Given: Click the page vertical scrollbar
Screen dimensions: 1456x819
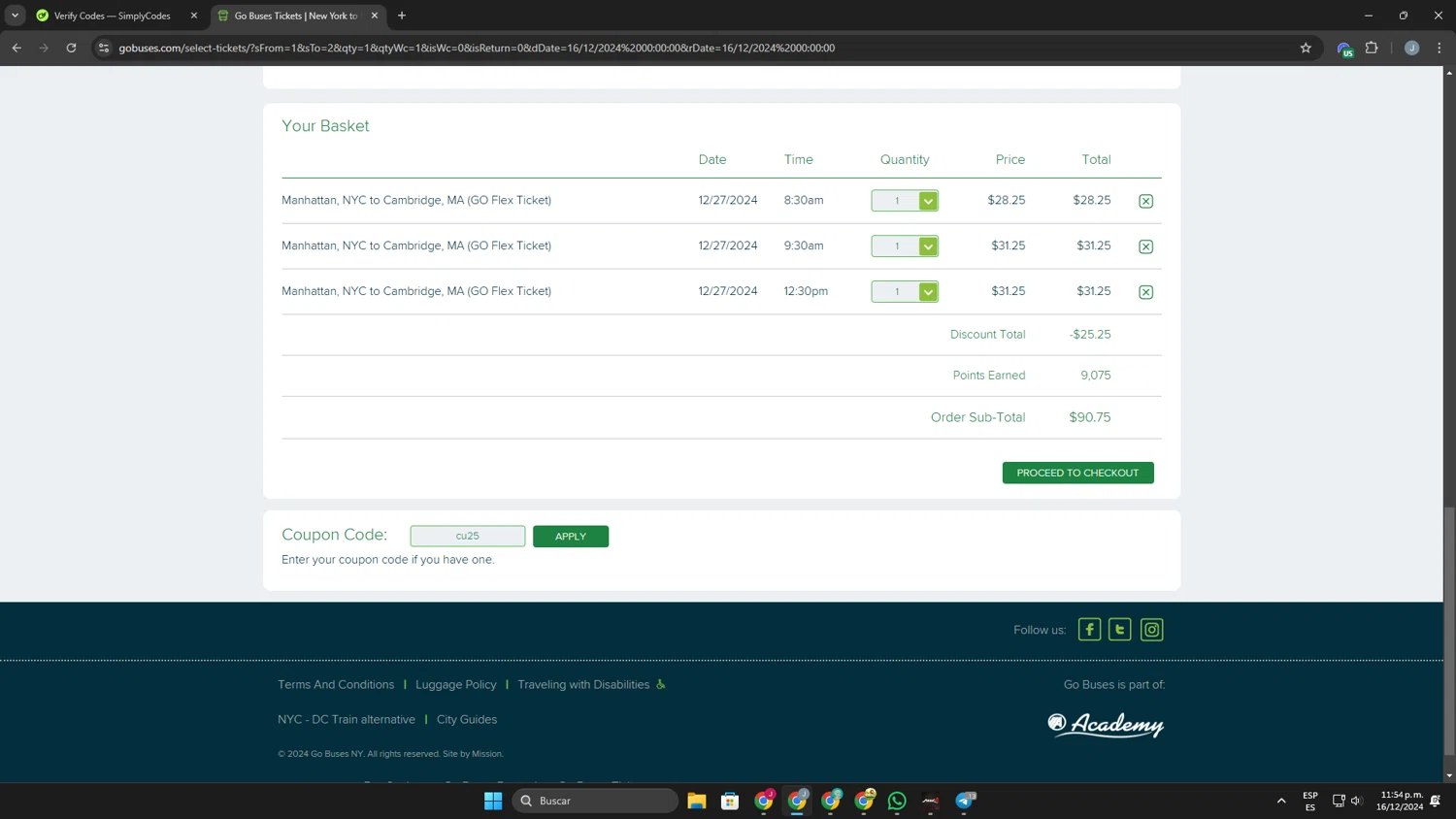Looking at the screenshot, I should (x=1449, y=631).
